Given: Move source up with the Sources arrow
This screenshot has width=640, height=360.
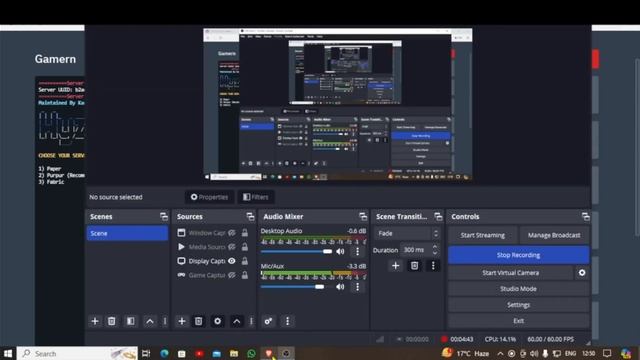Looking at the screenshot, I should tap(237, 321).
